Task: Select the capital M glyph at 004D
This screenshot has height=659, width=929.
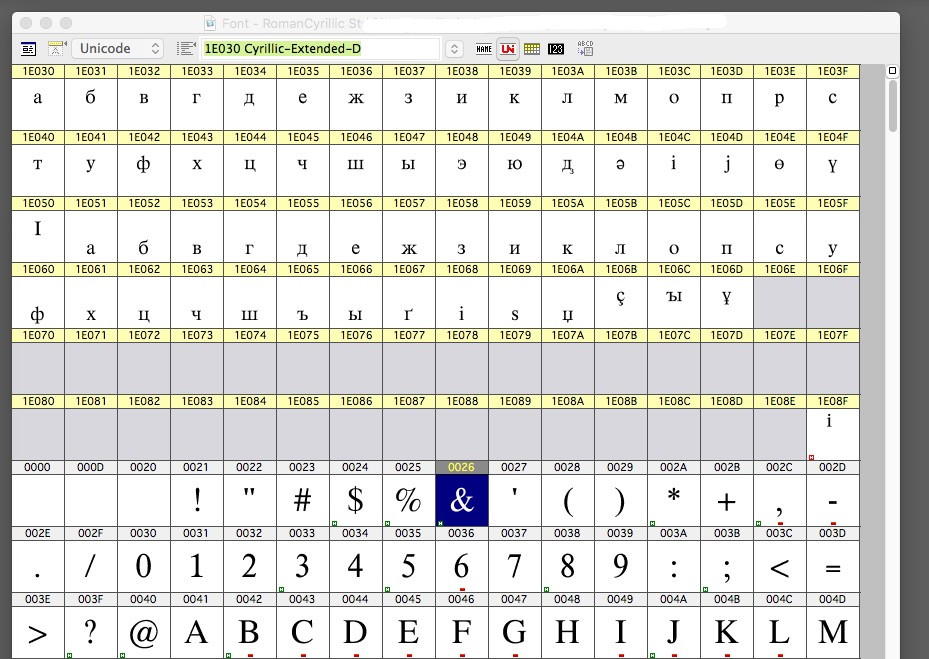Action: pos(832,632)
